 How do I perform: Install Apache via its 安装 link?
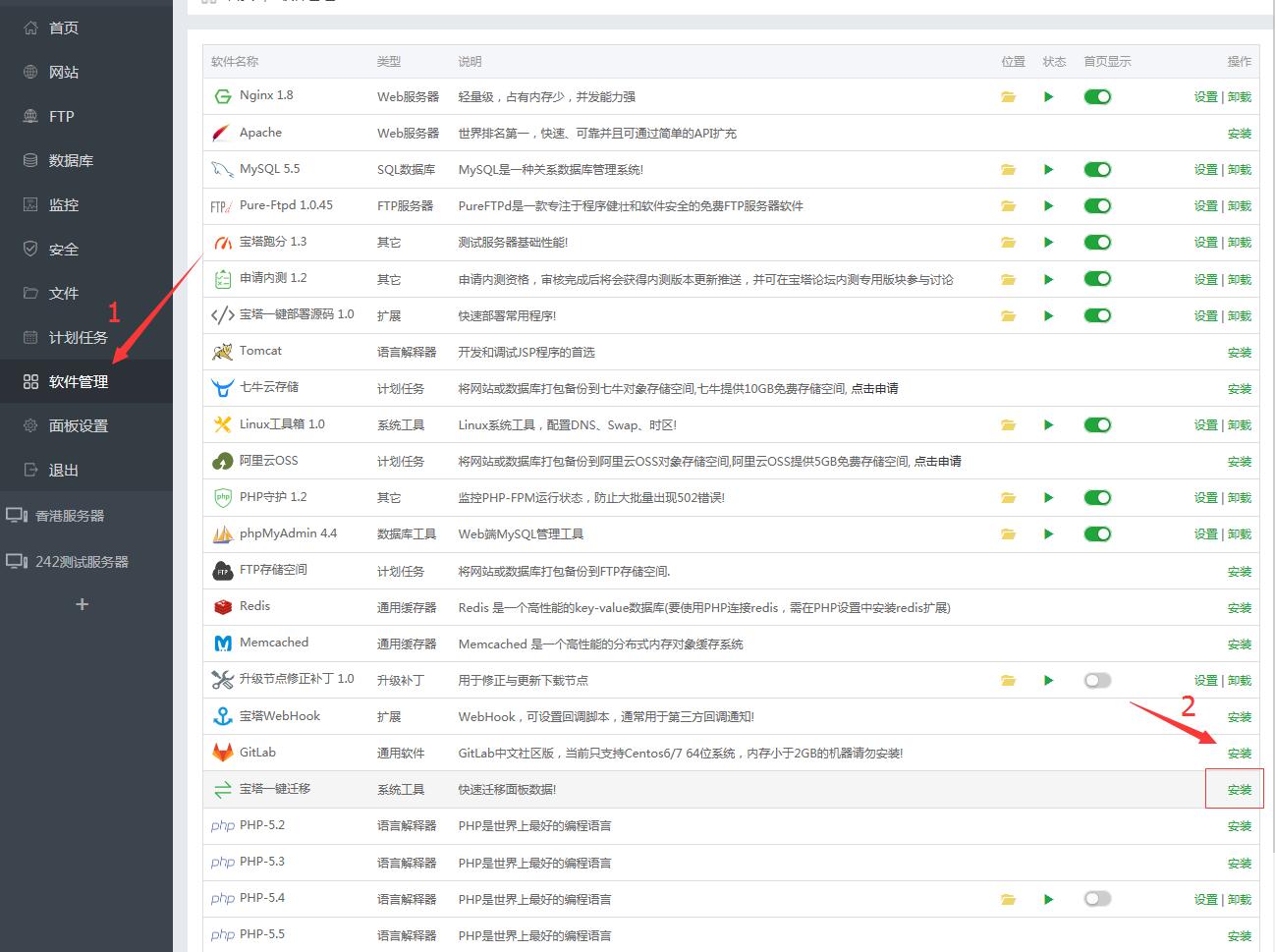(x=1239, y=133)
